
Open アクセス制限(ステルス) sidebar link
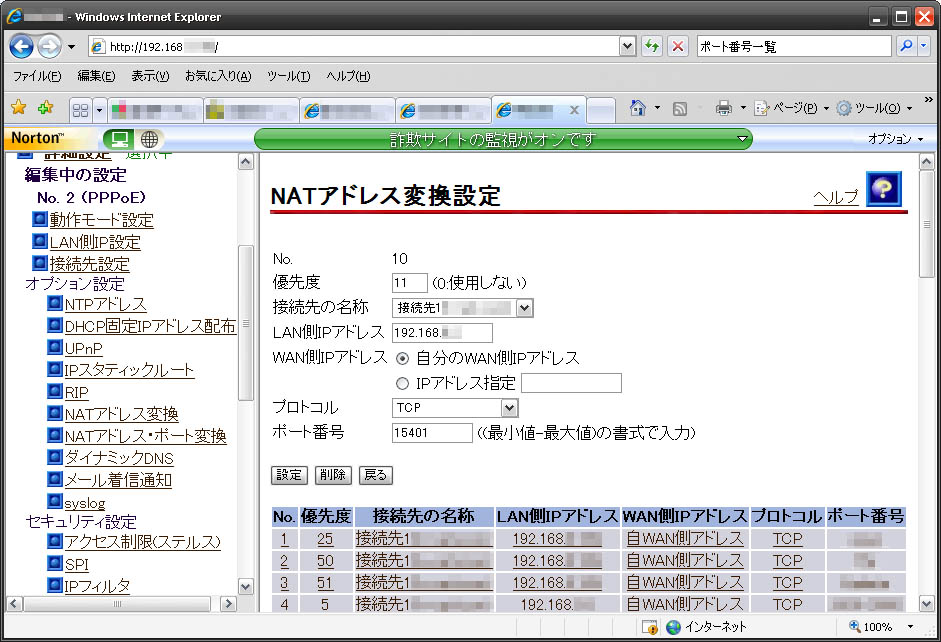click(143, 542)
